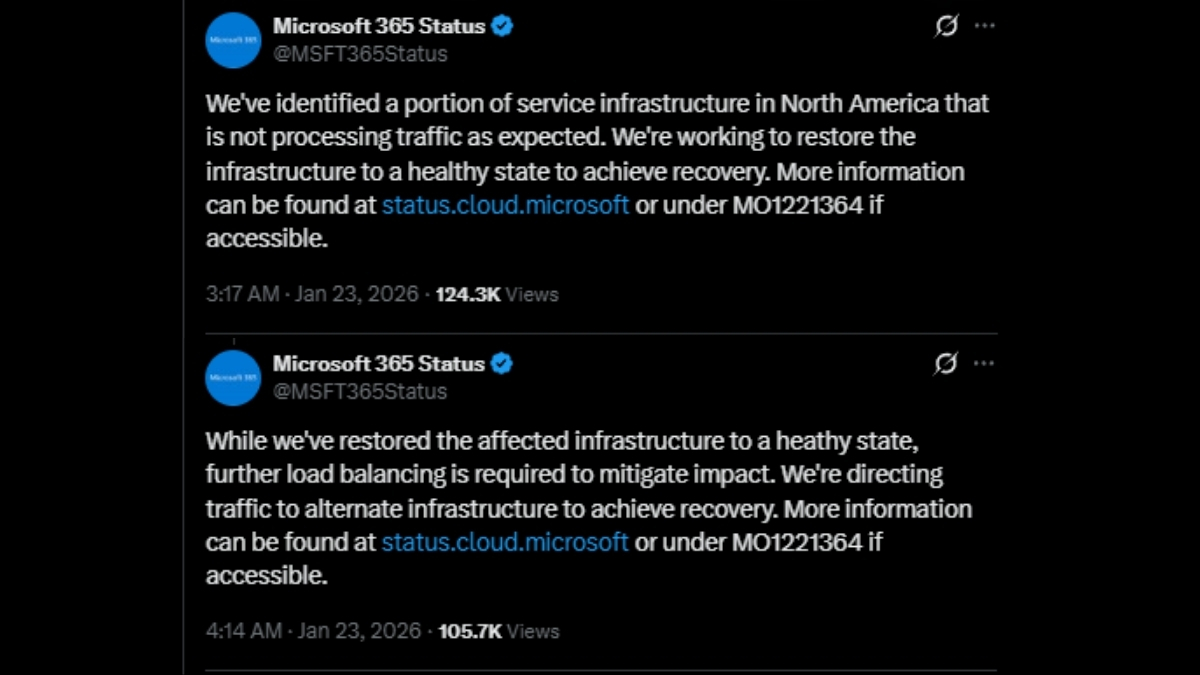1200x675 pixels.
Task: Open the first tweet via its 3:17 AM timestamp
Action: click(238, 294)
